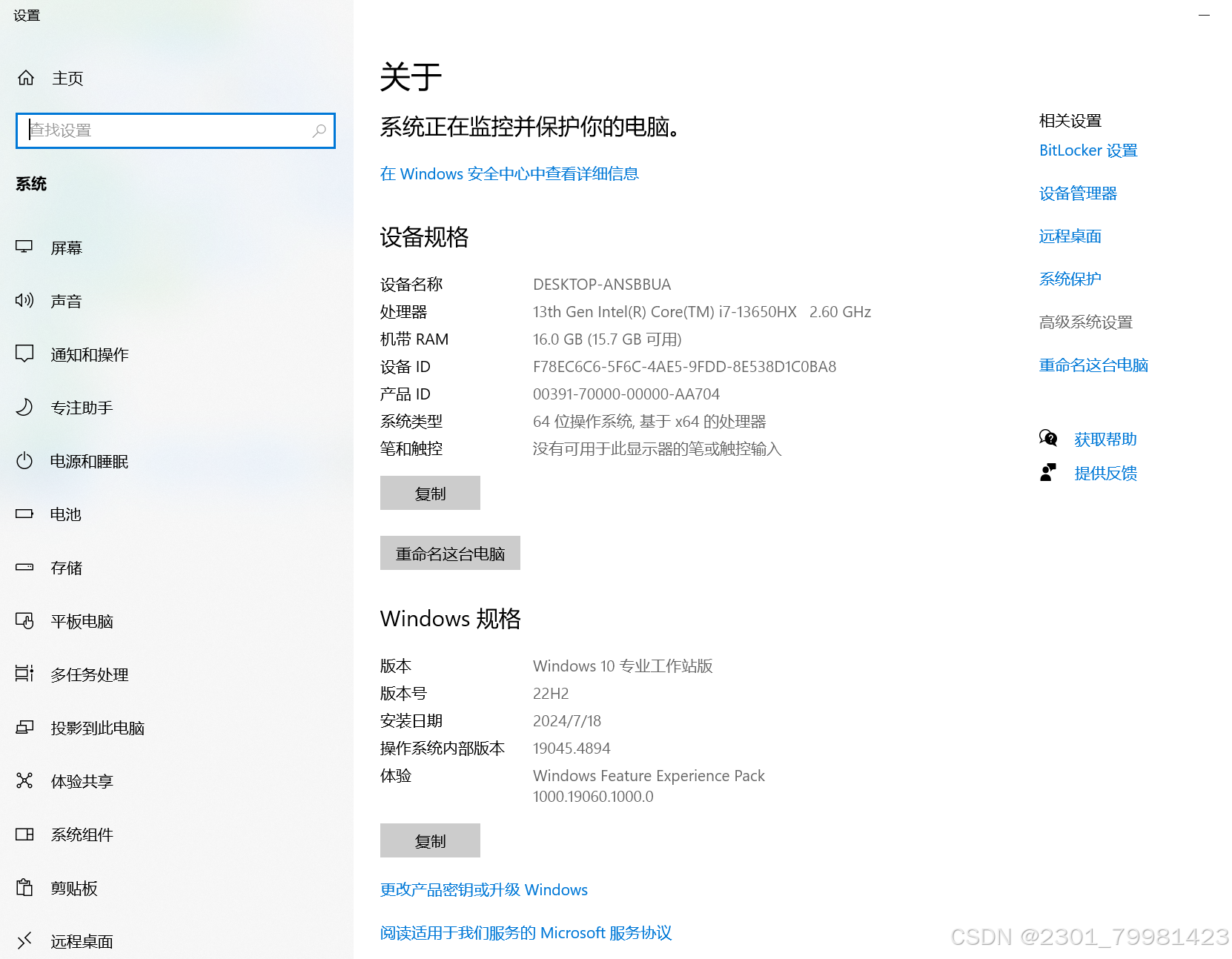Click the 多任务处理 icon
This screenshot has width=1232, height=959.
coord(24,674)
